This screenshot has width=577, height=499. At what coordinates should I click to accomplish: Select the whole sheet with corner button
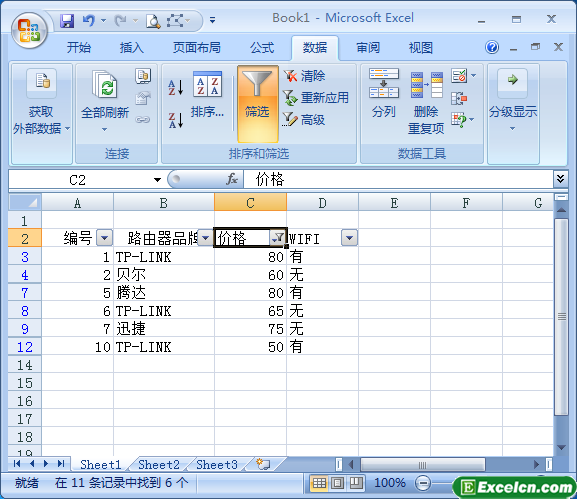25,202
